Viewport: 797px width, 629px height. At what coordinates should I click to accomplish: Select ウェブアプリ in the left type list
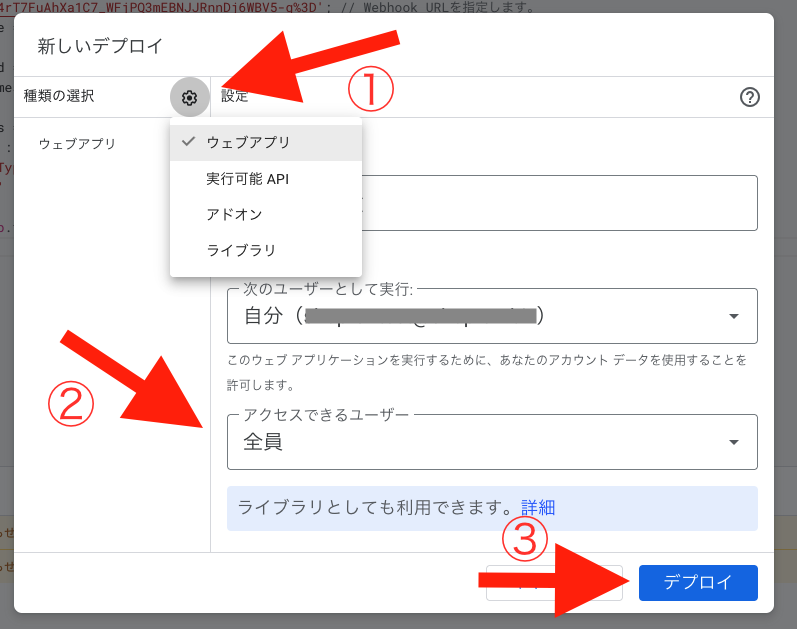[77, 144]
